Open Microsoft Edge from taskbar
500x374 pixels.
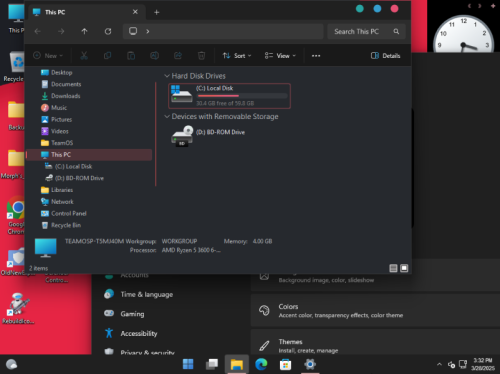[x=261, y=364]
